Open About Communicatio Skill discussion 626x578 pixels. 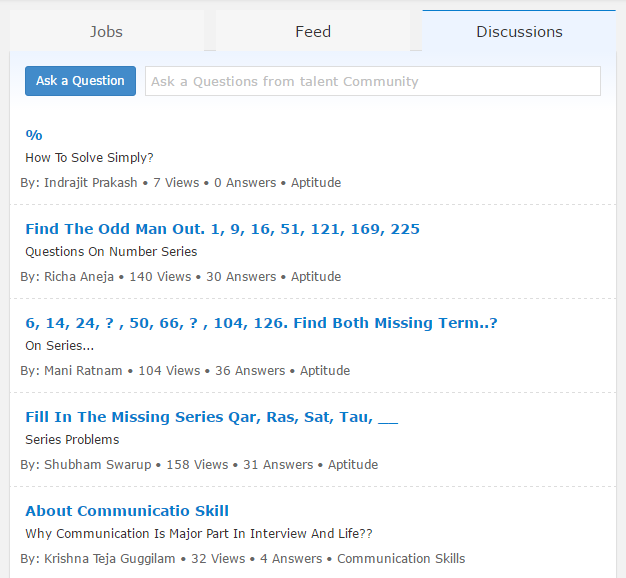[127, 511]
